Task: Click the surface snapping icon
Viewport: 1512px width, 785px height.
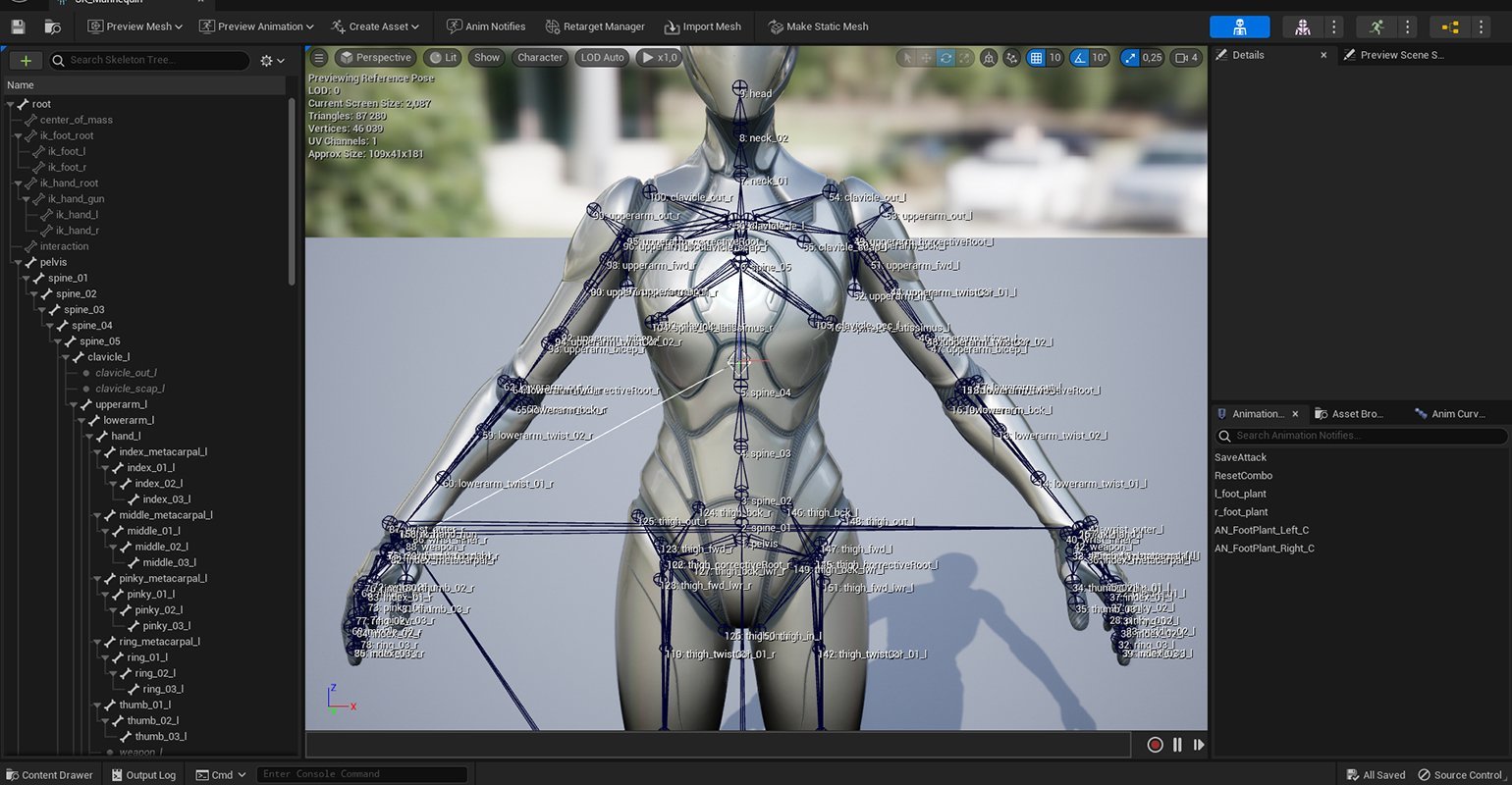Action: click(x=1012, y=58)
